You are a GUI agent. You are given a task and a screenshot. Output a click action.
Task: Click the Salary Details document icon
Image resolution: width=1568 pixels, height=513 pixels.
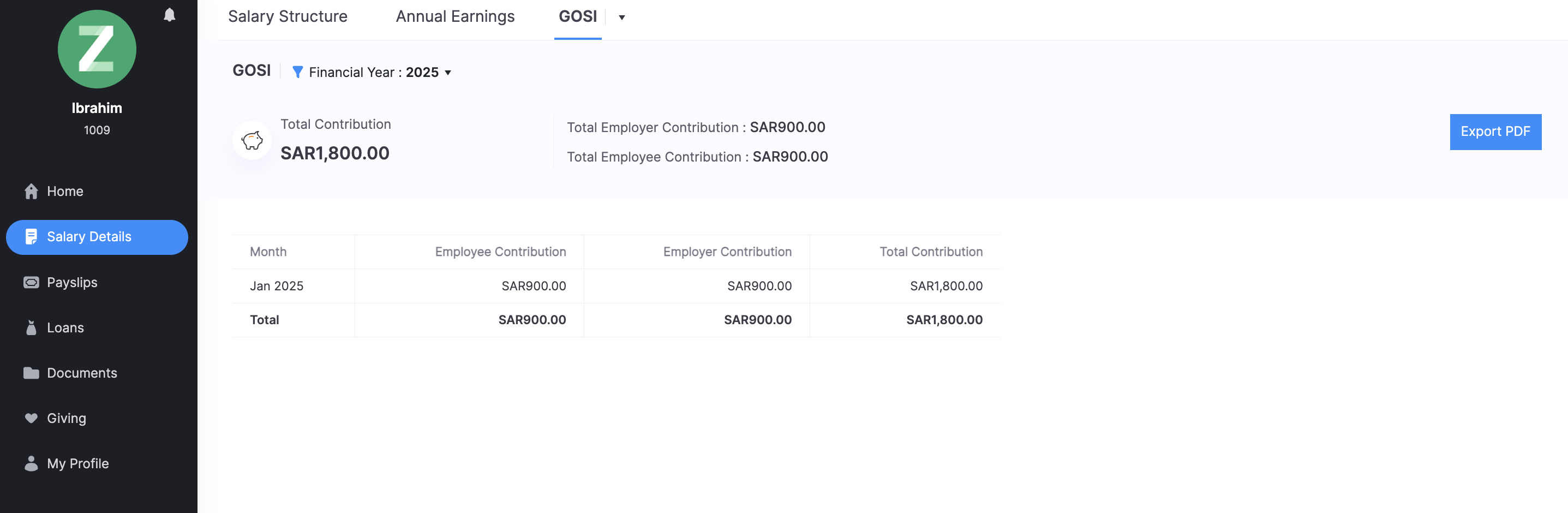click(31, 237)
